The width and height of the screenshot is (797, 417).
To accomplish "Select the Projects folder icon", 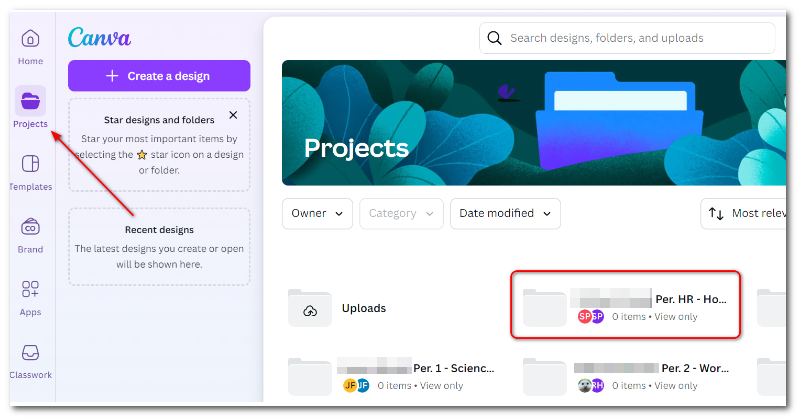I will 30,101.
